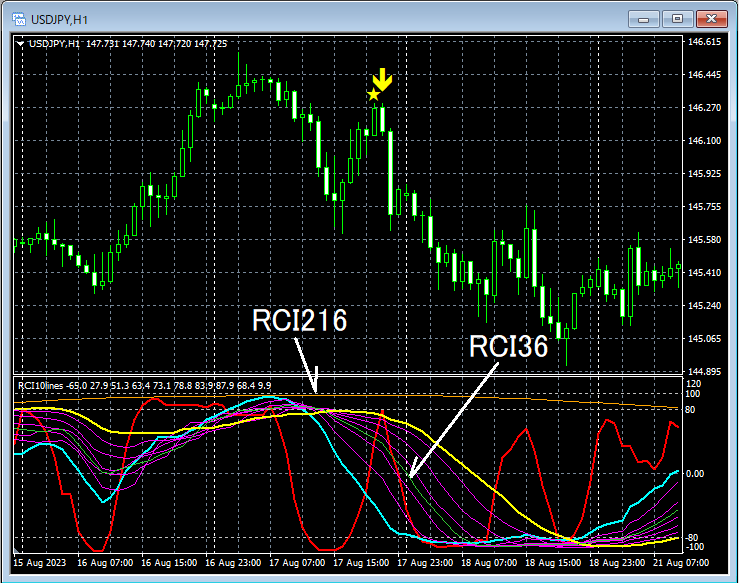740x583 pixels.
Task: Click time label 18 Aug 07:00
Action: point(489,563)
